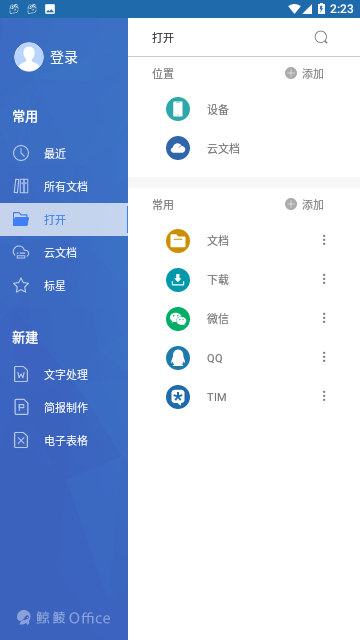
Task: Open the 文档 folder row
Action: coord(244,241)
